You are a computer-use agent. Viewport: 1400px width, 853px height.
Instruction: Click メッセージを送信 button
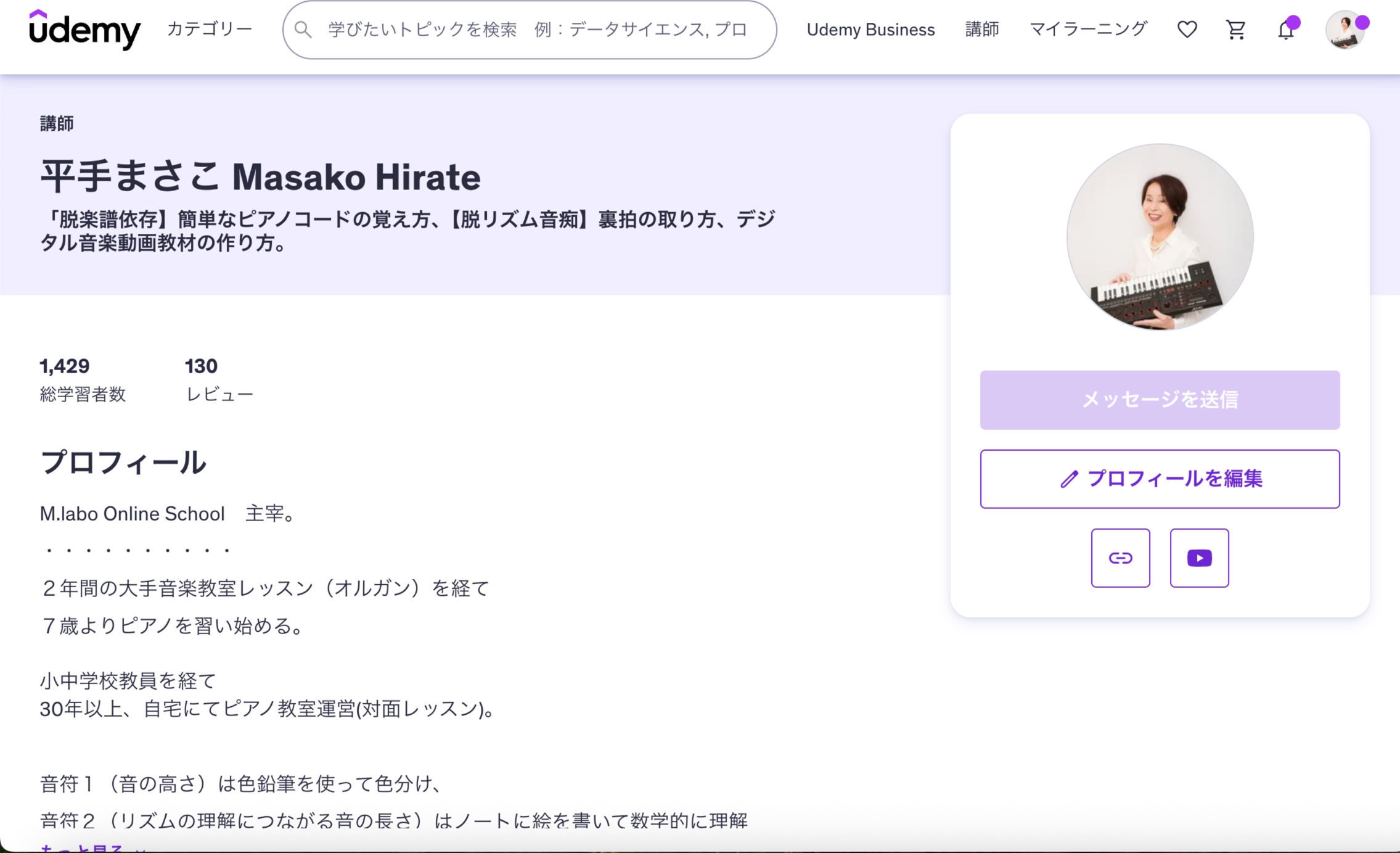click(x=1160, y=400)
